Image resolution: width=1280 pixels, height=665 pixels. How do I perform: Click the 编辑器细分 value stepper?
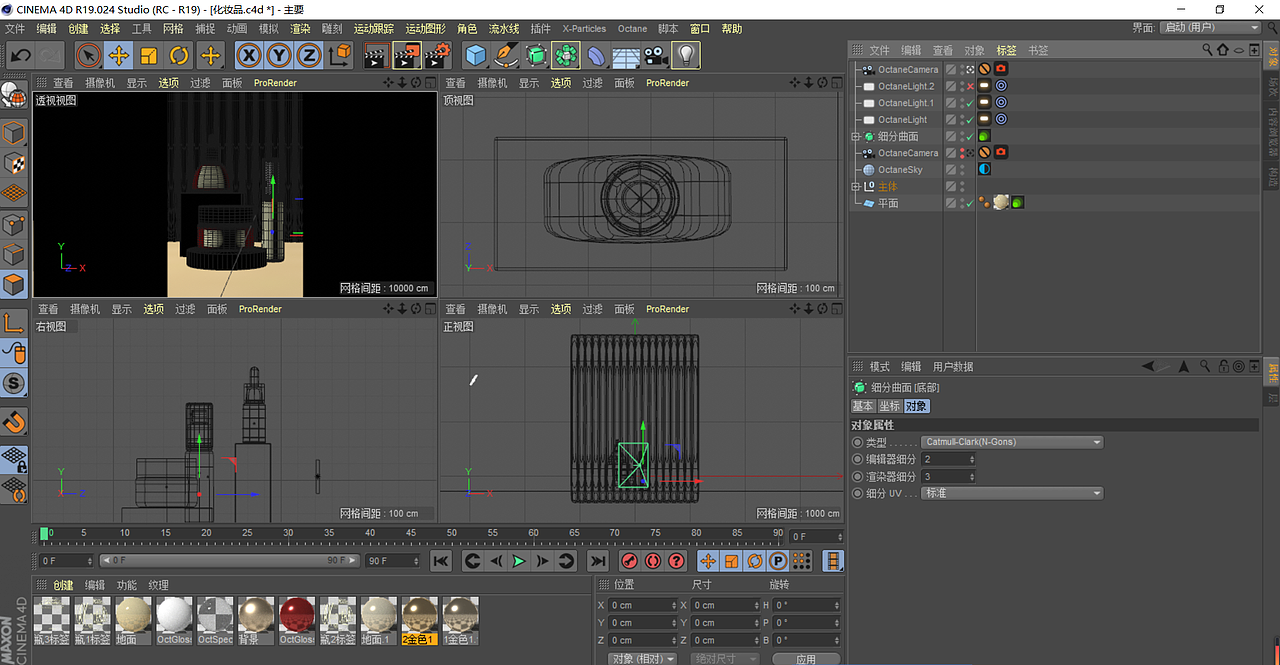971,459
